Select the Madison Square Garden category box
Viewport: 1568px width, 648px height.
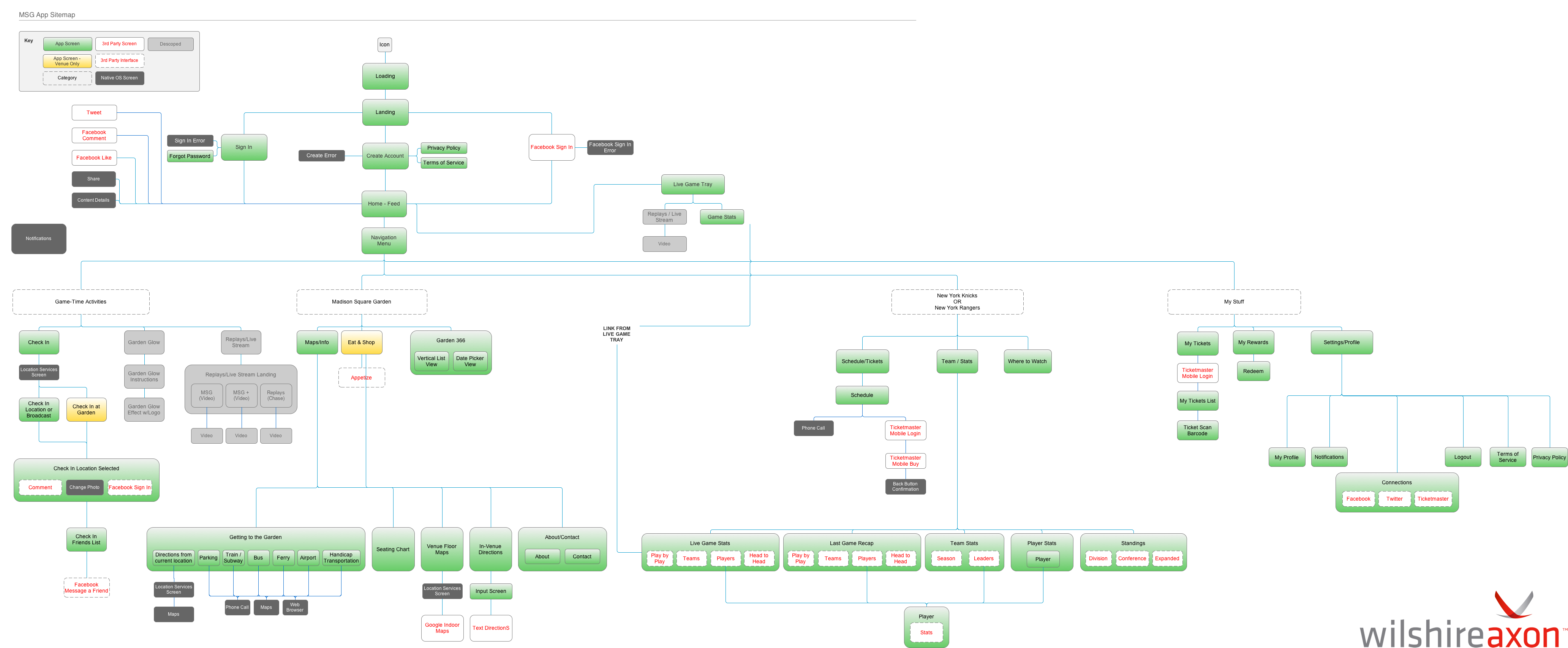362,302
